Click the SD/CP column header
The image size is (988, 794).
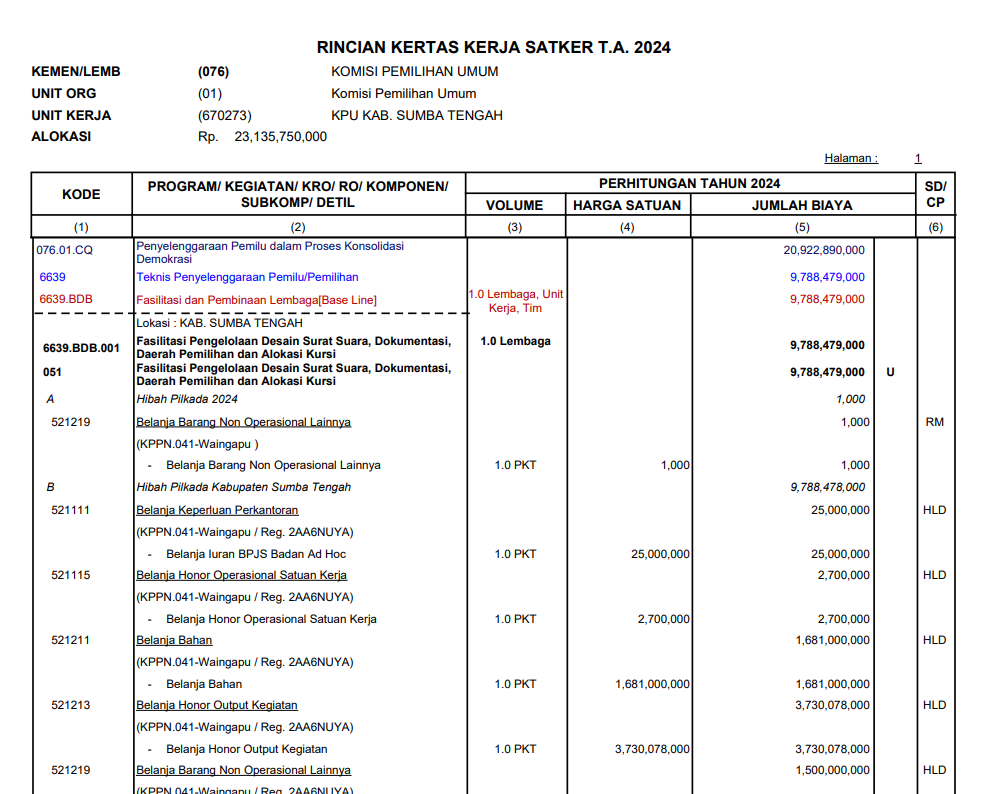(x=935, y=194)
